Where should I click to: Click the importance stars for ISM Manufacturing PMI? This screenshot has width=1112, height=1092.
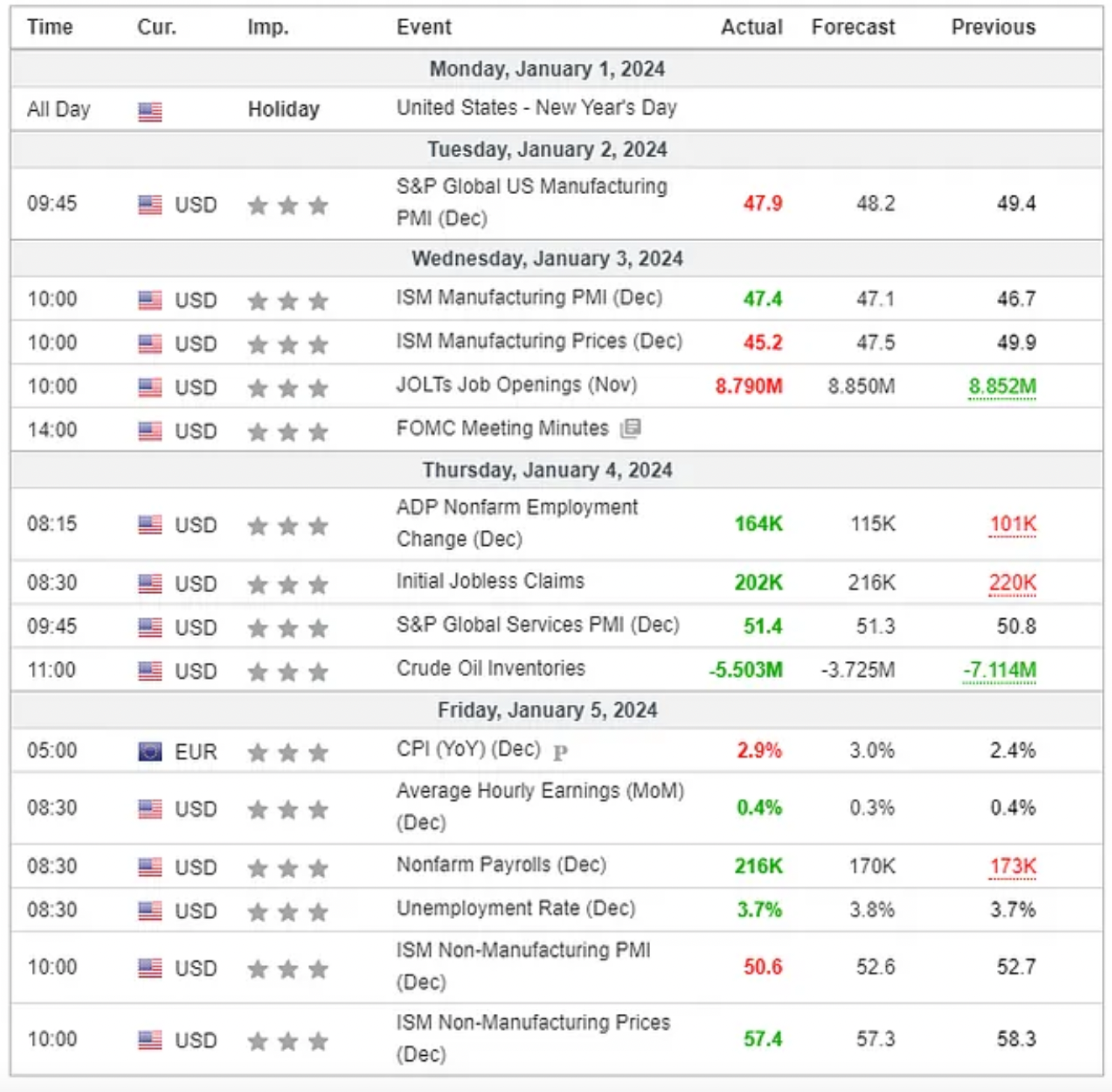coord(287,300)
